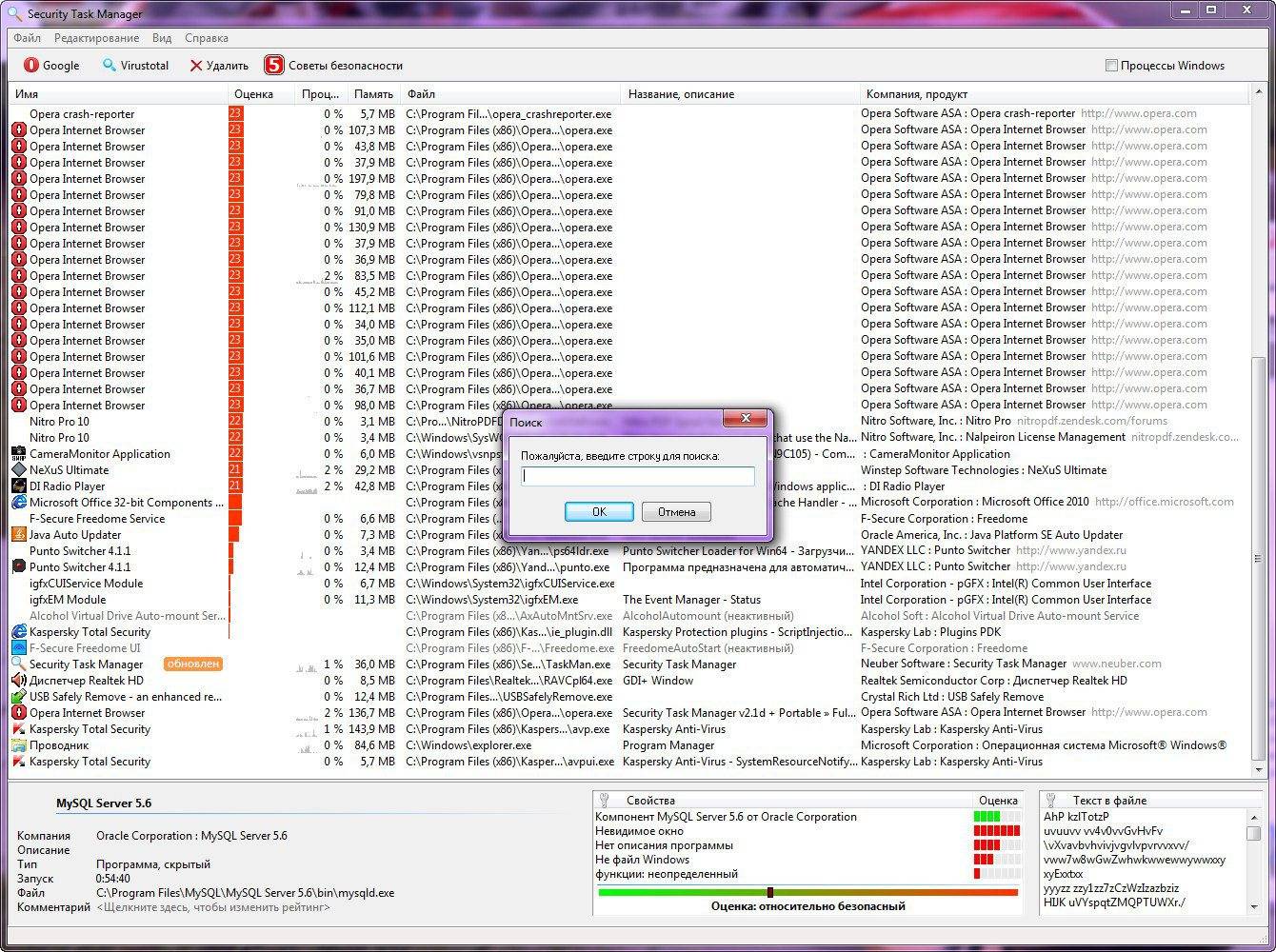The height and width of the screenshot is (952, 1276).
Task: Open the Файл menu
Action: click(x=27, y=38)
